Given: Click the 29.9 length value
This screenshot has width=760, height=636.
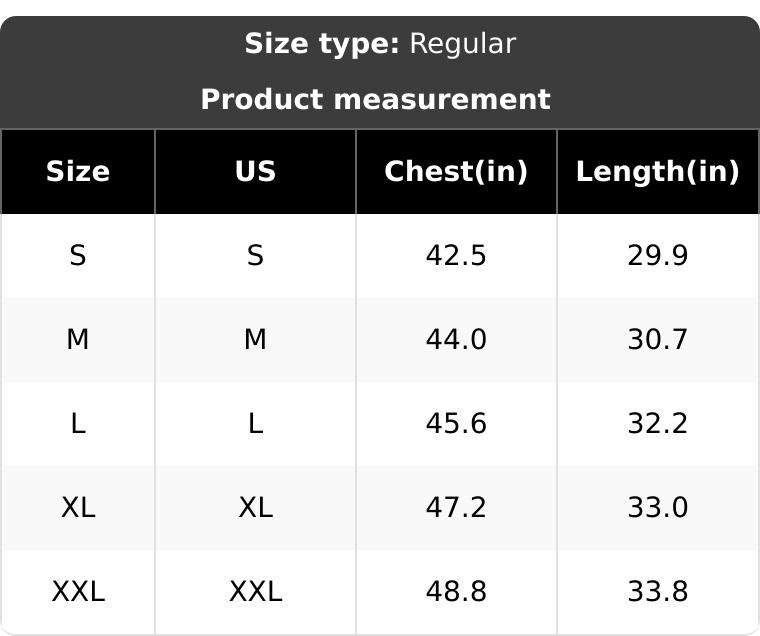Looking at the screenshot, I should tap(657, 256).
